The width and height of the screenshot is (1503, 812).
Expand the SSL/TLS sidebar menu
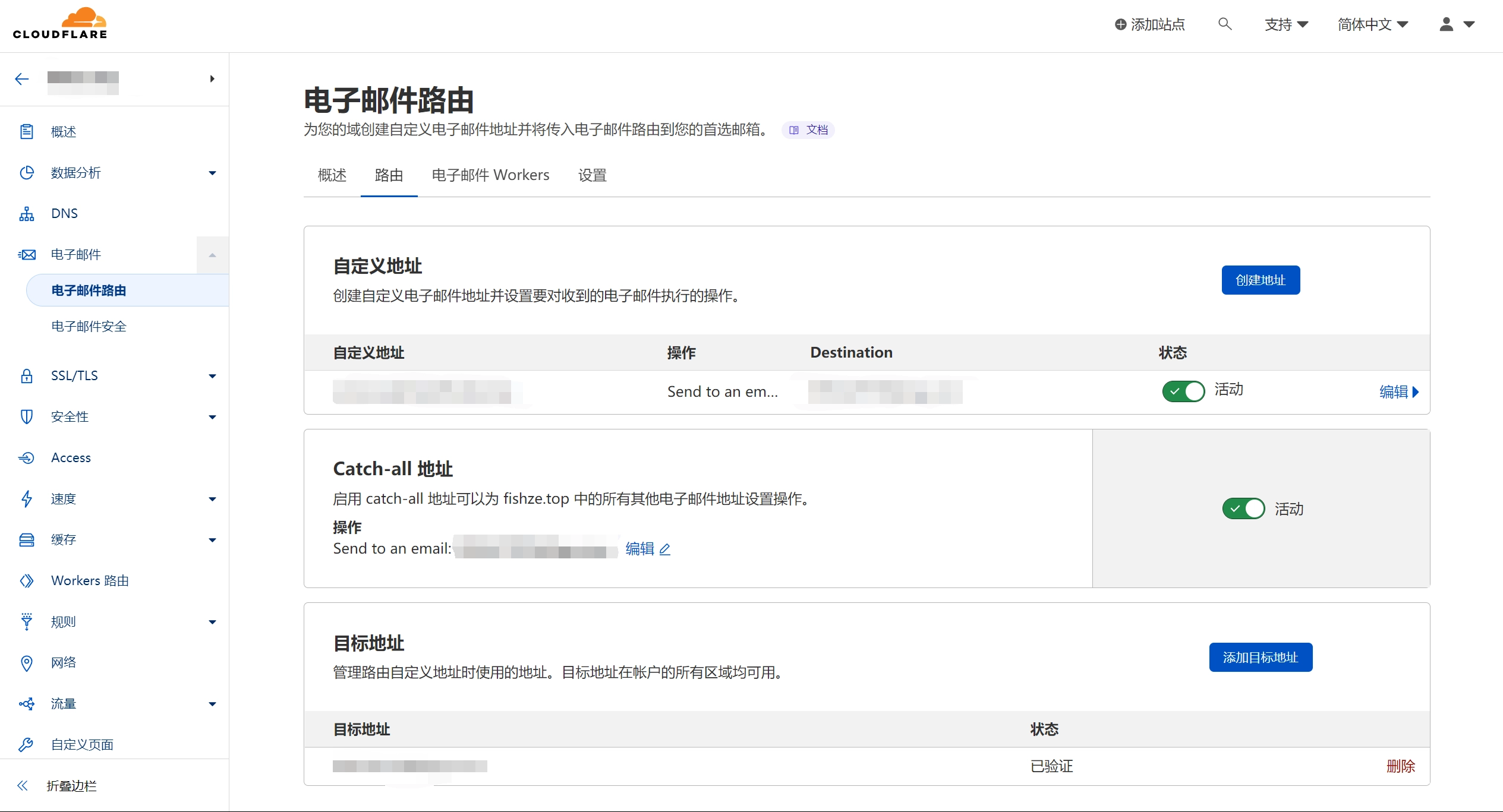212,376
